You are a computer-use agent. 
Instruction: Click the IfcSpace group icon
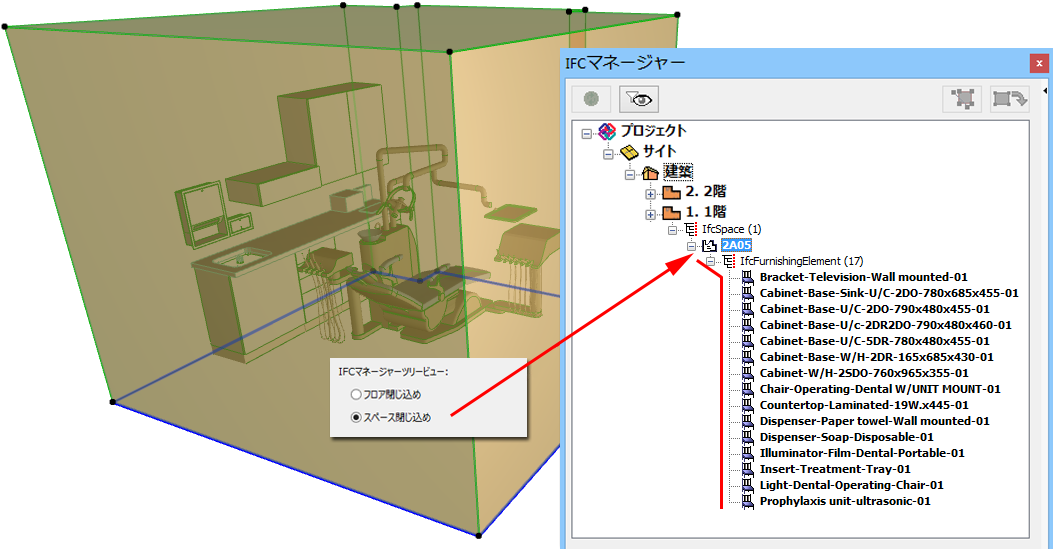point(690,230)
